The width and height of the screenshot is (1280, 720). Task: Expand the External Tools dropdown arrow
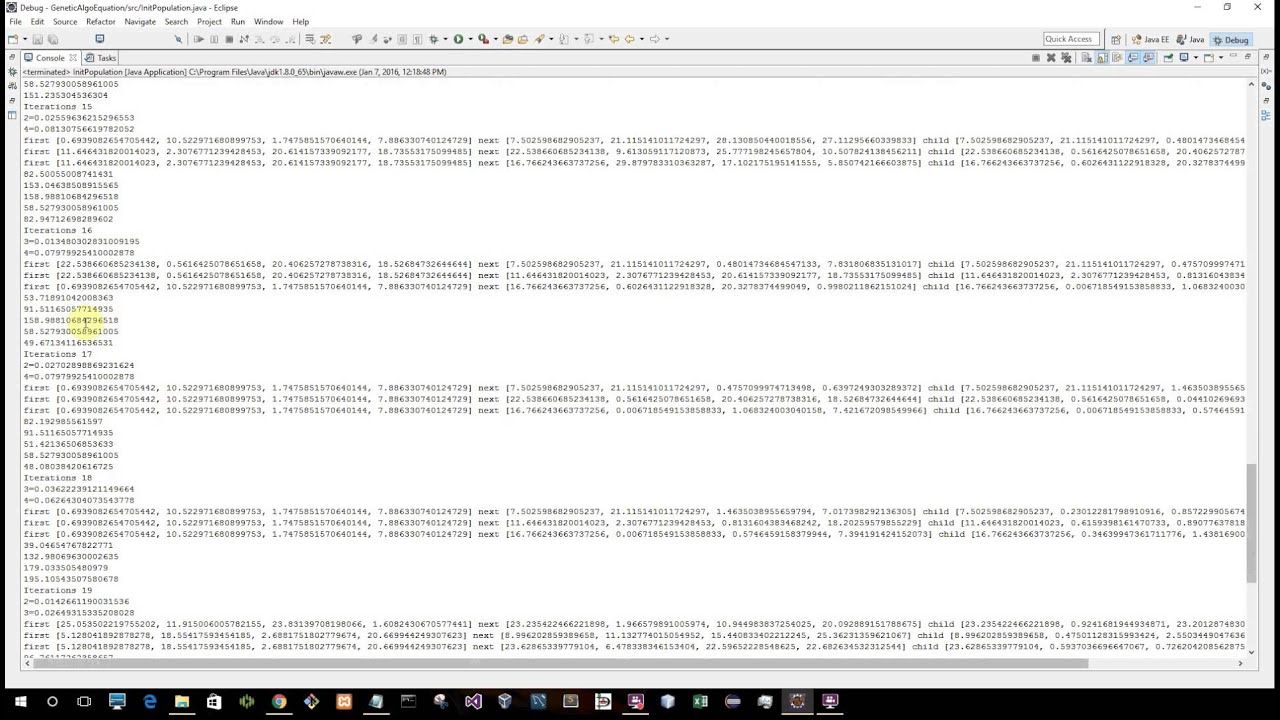(496, 39)
